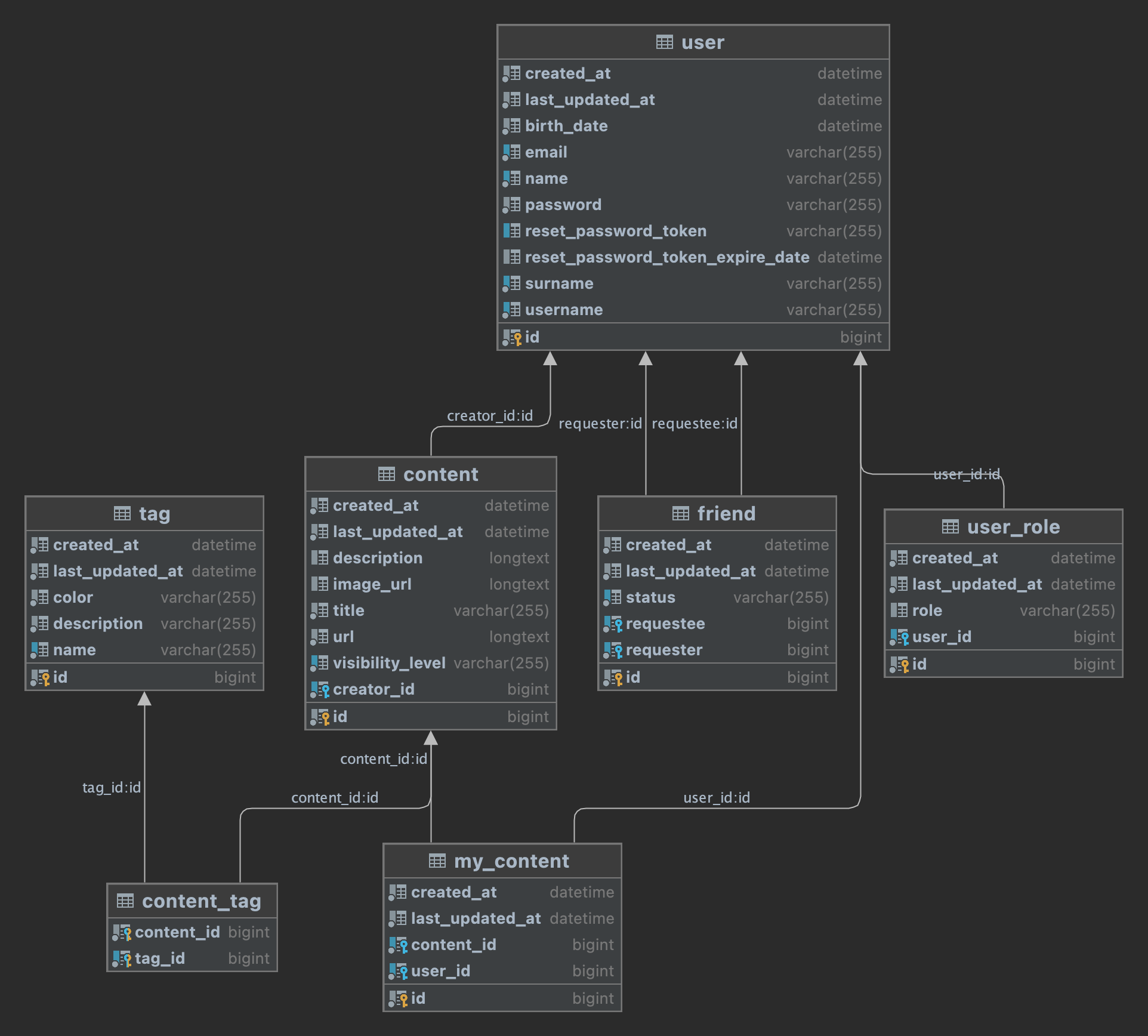The height and width of the screenshot is (1036, 1148).
Task: Click the content_id:id label just below content table
Action: [x=384, y=759]
